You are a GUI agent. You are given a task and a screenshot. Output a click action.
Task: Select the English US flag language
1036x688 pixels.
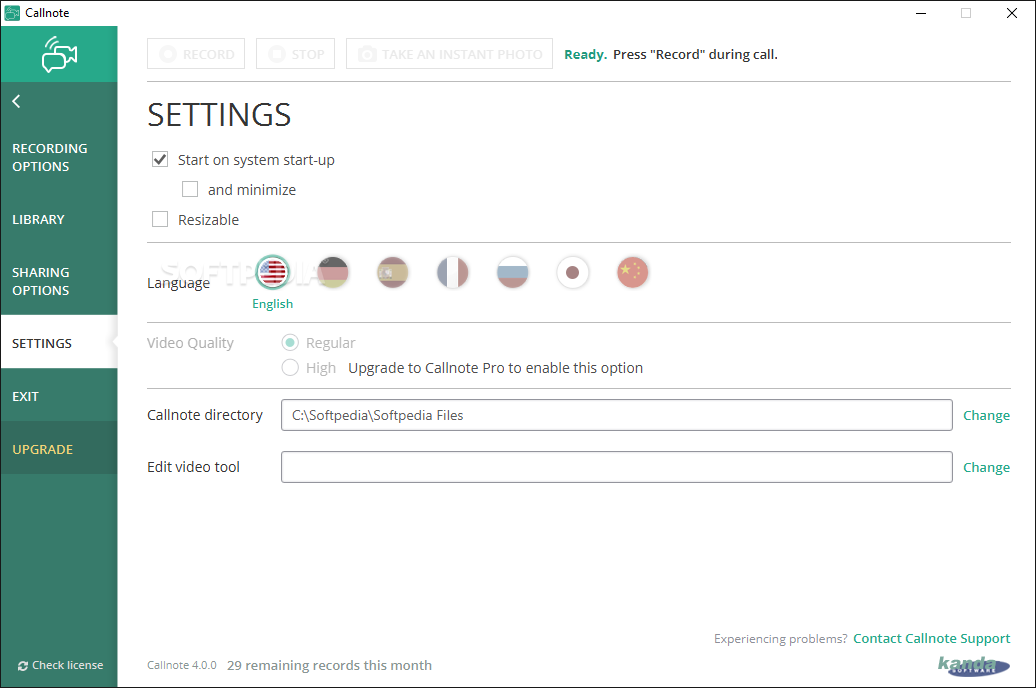pyautogui.click(x=273, y=272)
